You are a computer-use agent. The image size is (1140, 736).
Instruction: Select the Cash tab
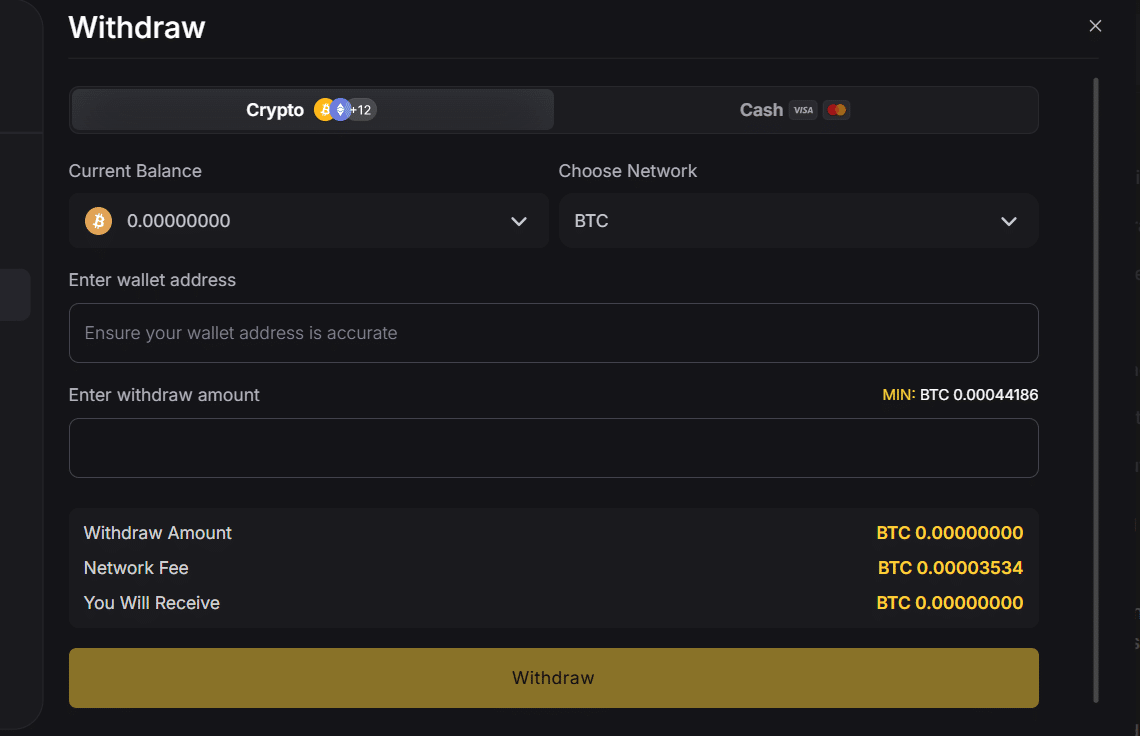click(x=760, y=110)
